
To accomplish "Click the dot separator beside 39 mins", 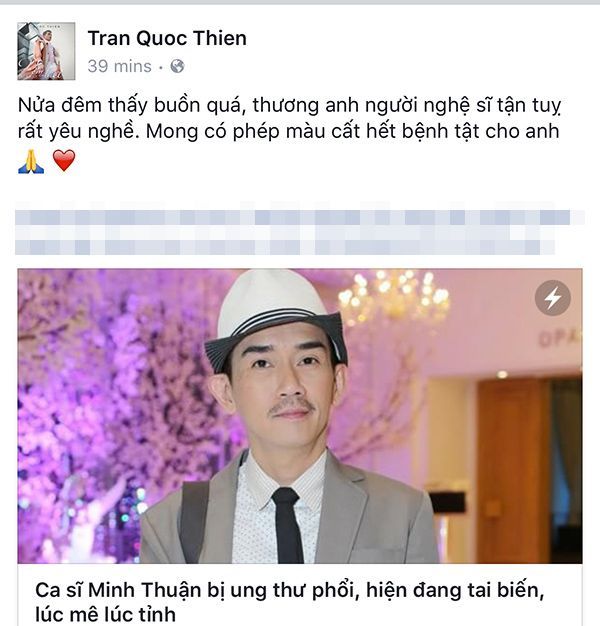I will click(161, 67).
